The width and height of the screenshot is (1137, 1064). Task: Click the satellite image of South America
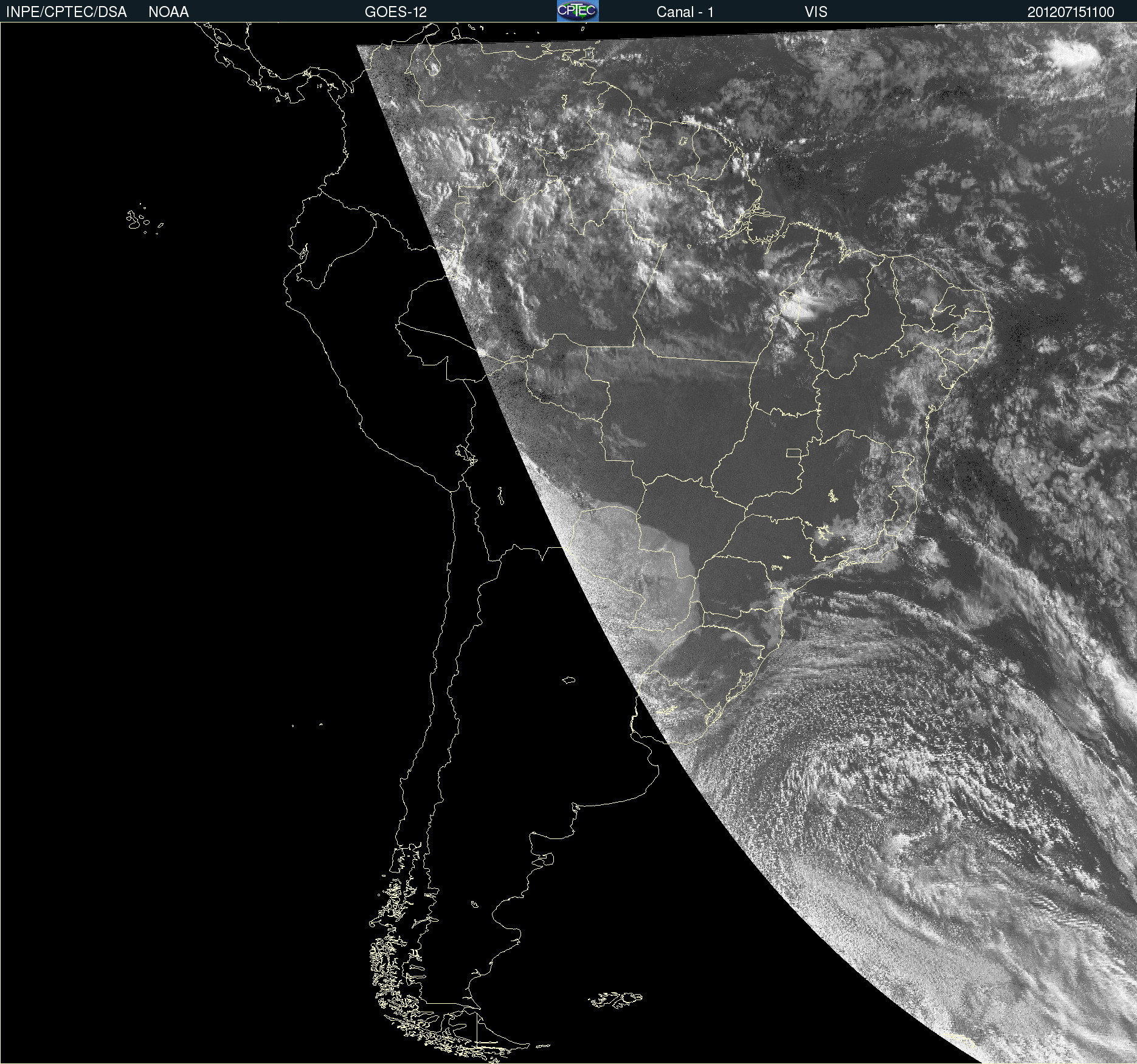click(x=568, y=543)
